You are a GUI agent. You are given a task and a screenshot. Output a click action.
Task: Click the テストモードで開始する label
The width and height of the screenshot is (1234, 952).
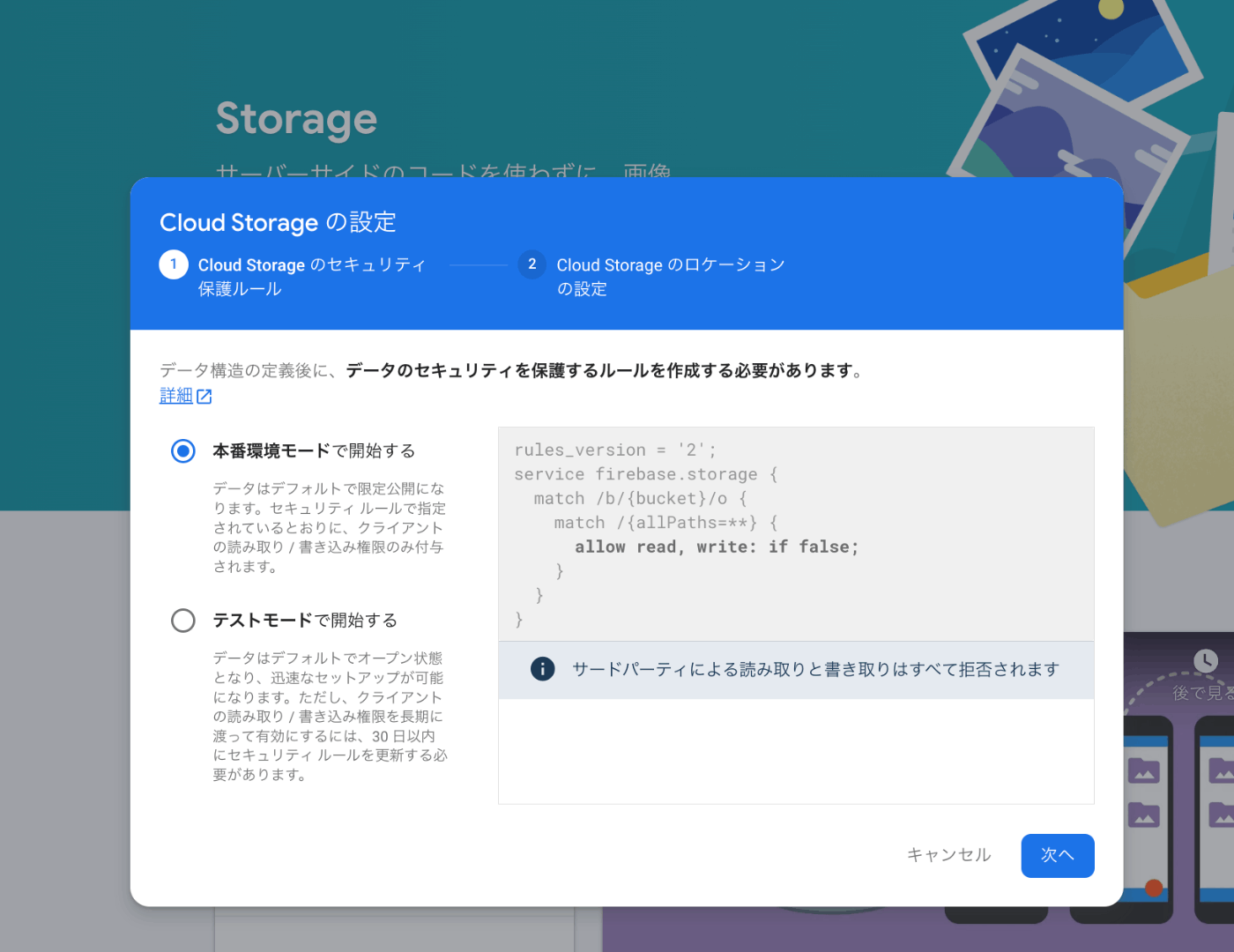point(305,621)
